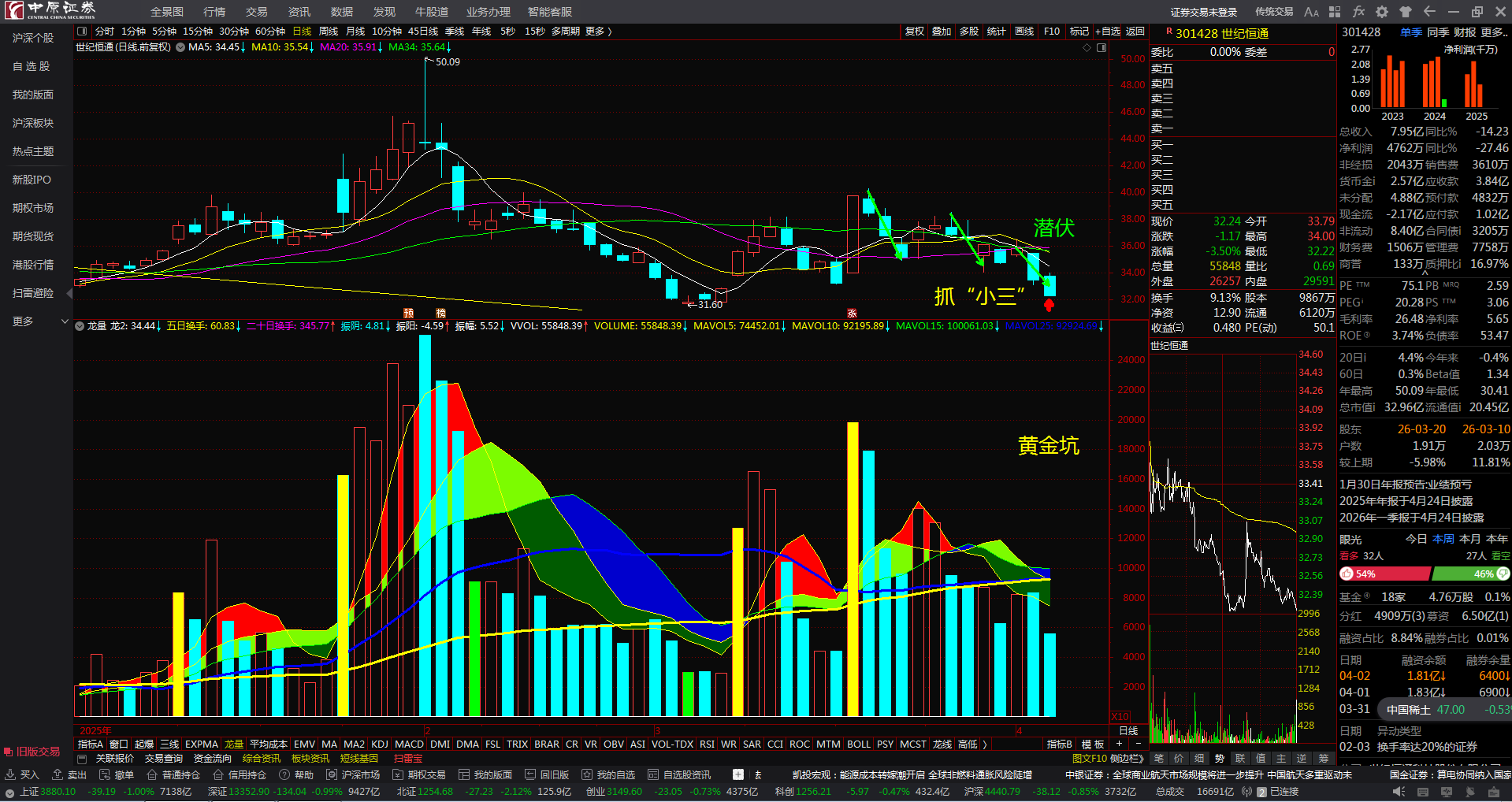The image size is (1512, 802).
Task: Click the 旧版交易 icon at bottom left
Action: (x=32, y=752)
